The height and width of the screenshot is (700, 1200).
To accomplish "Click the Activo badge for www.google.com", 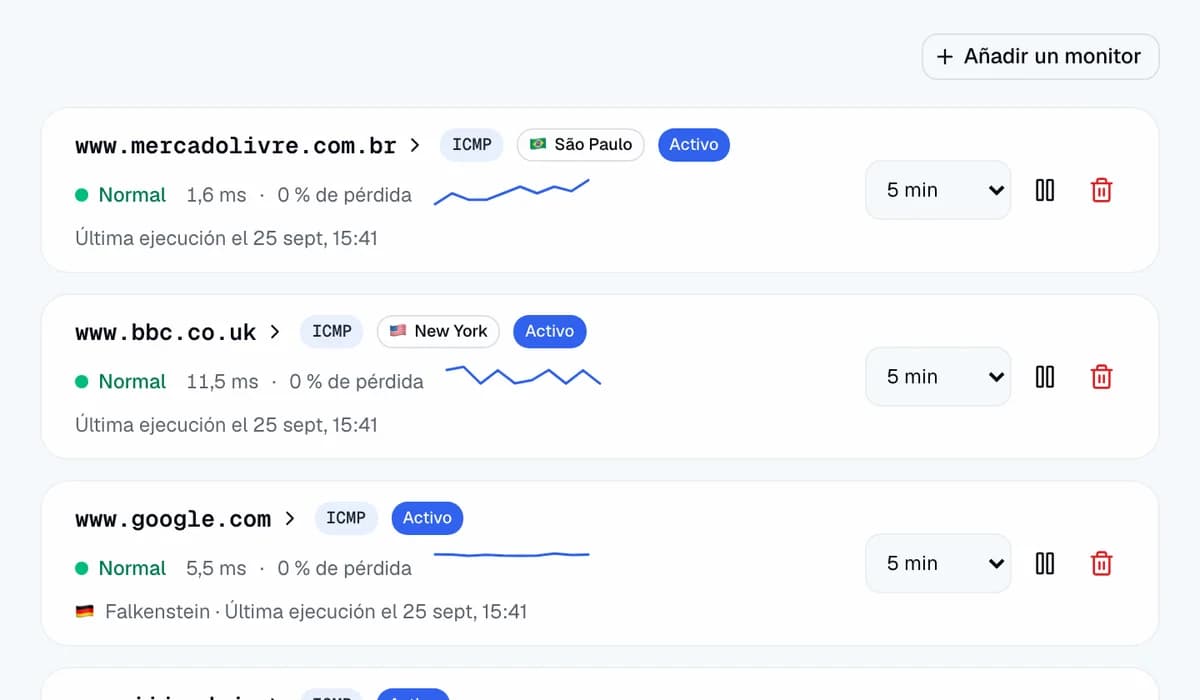I will 427,518.
